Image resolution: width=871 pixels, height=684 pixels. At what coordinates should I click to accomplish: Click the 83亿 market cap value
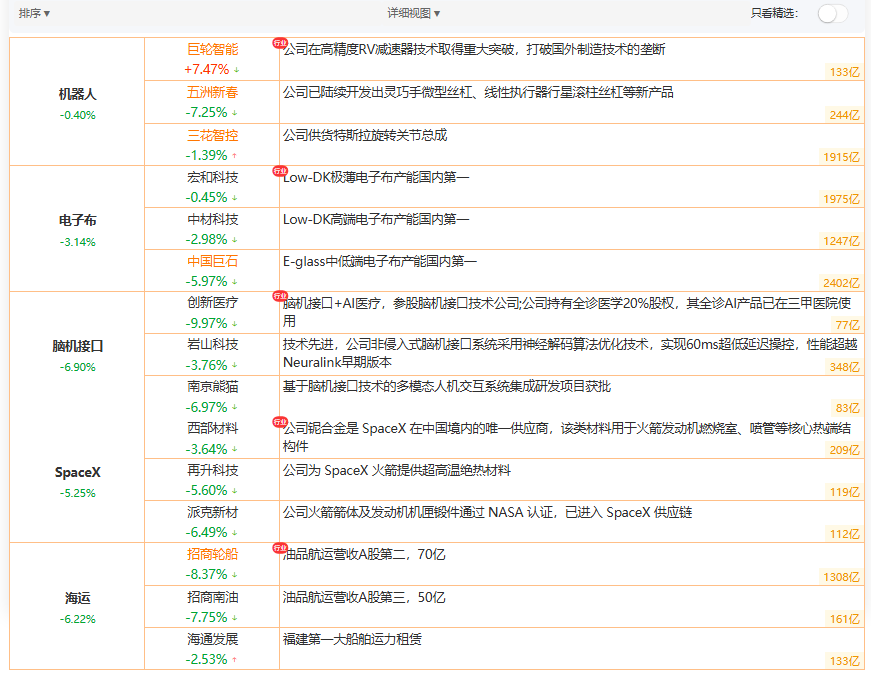[x=848, y=408]
